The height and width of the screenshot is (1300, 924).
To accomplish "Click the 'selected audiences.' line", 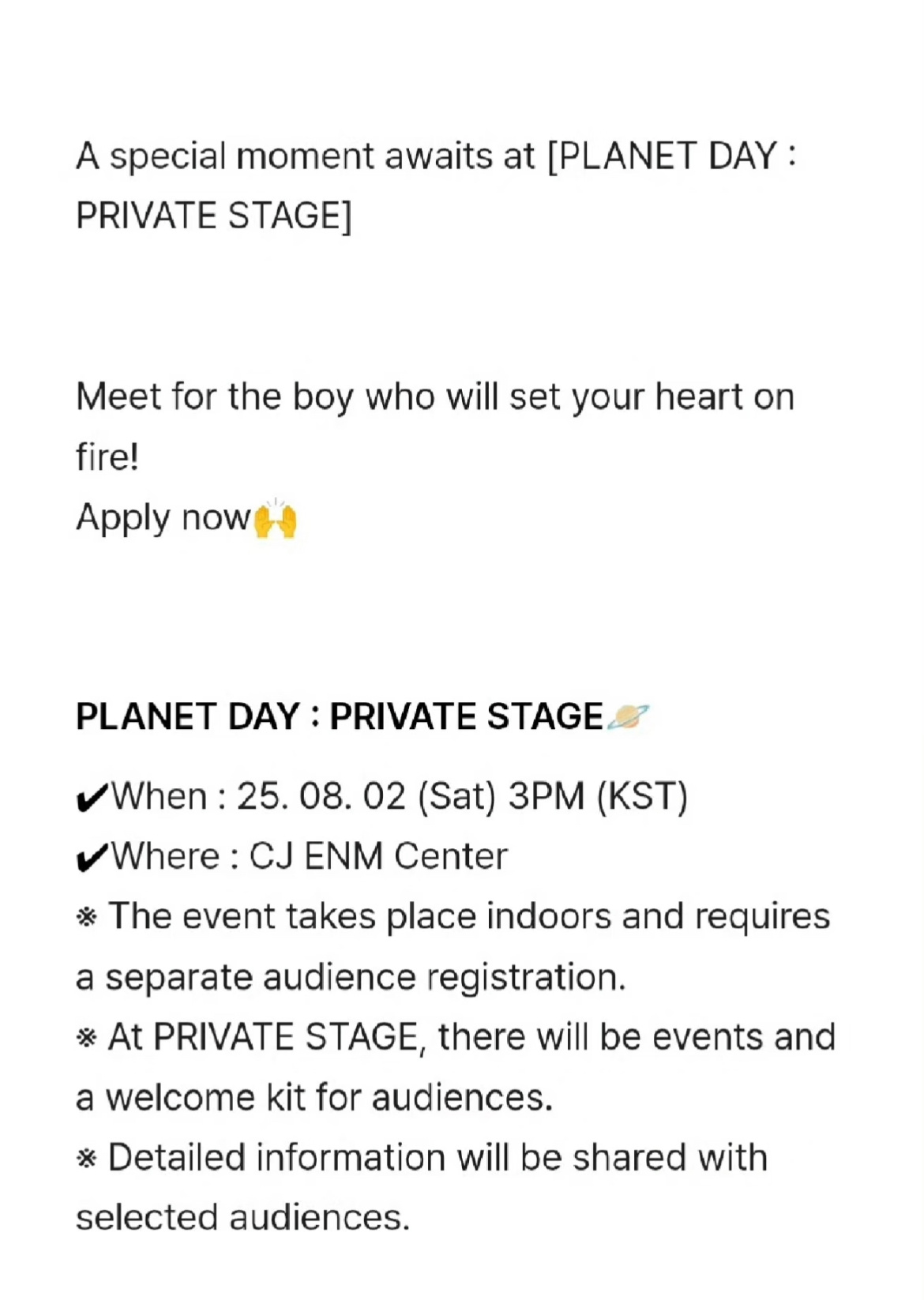I will (x=243, y=1218).
